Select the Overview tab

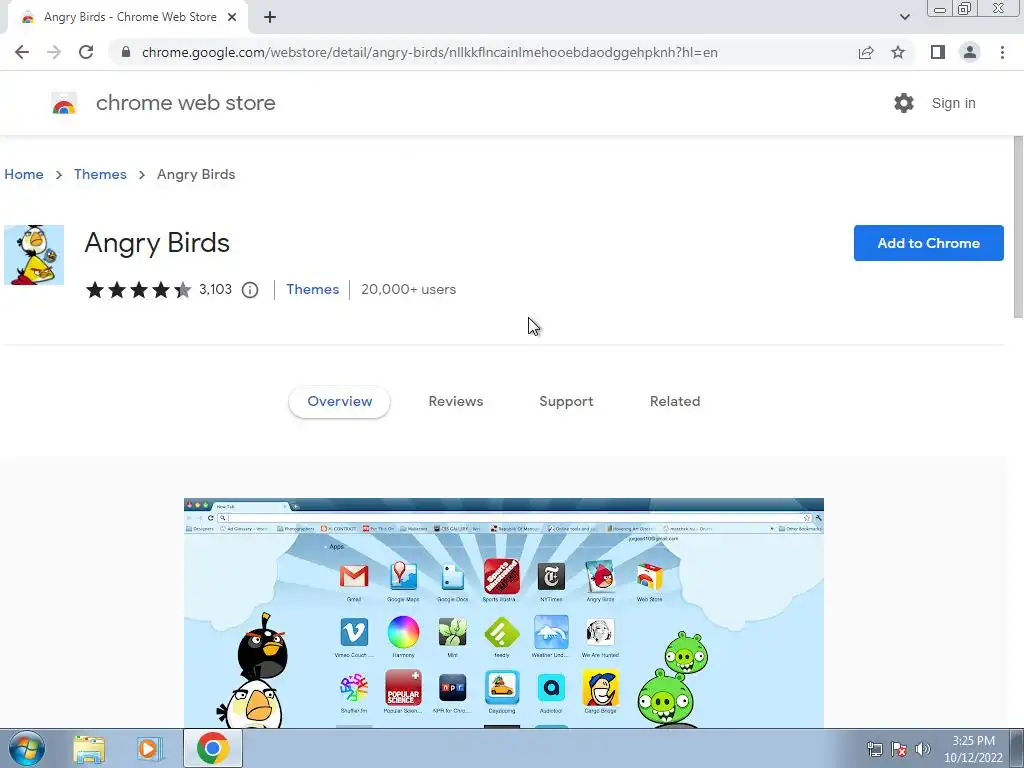point(340,402)
